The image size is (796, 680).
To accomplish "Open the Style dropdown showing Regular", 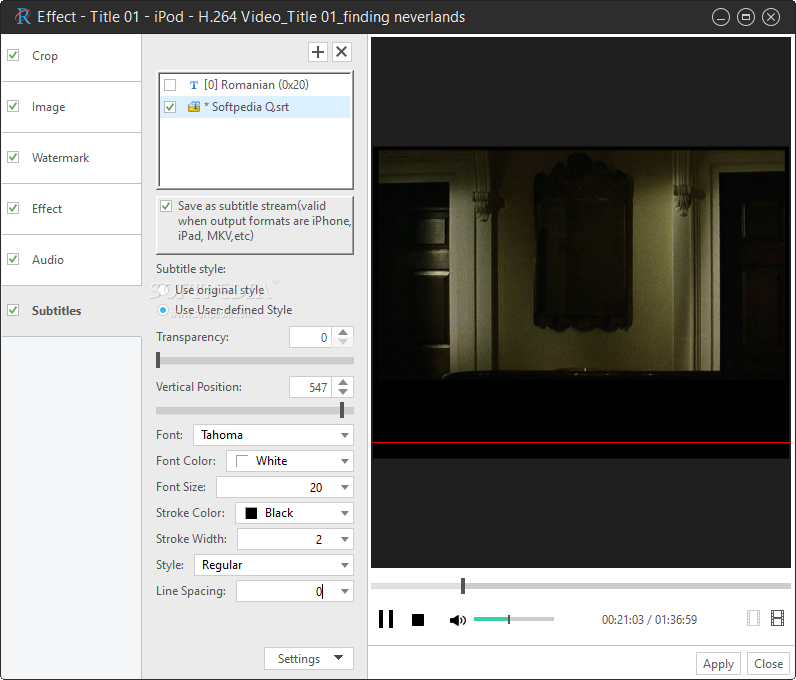I will [x=274, y=565].
